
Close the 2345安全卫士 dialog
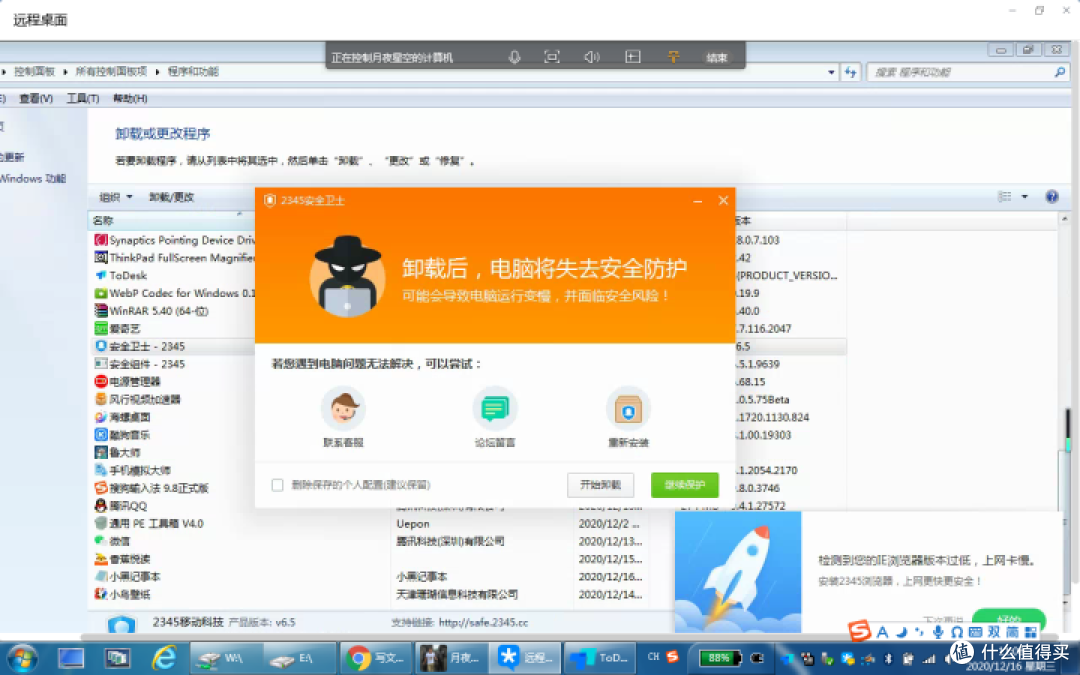click(x=723, y=200)
